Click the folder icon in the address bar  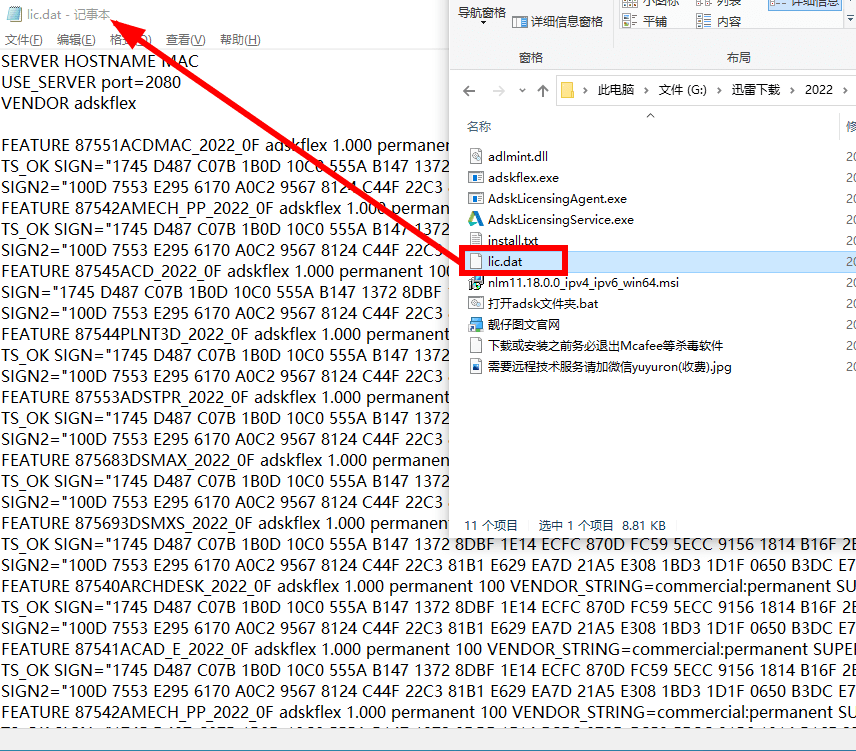568,90
